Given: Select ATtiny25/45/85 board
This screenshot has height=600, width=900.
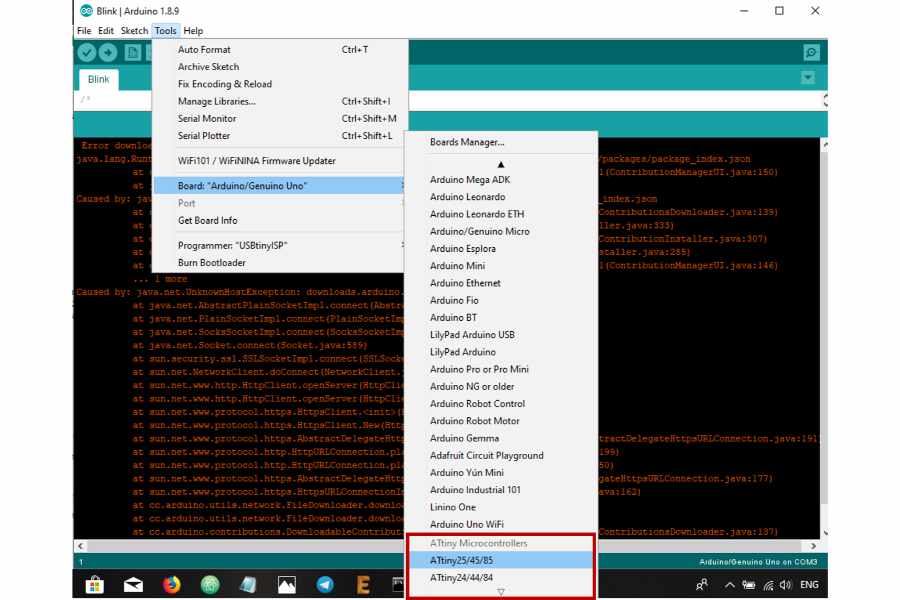Looking at the screenshot, I should click(501, 560).
